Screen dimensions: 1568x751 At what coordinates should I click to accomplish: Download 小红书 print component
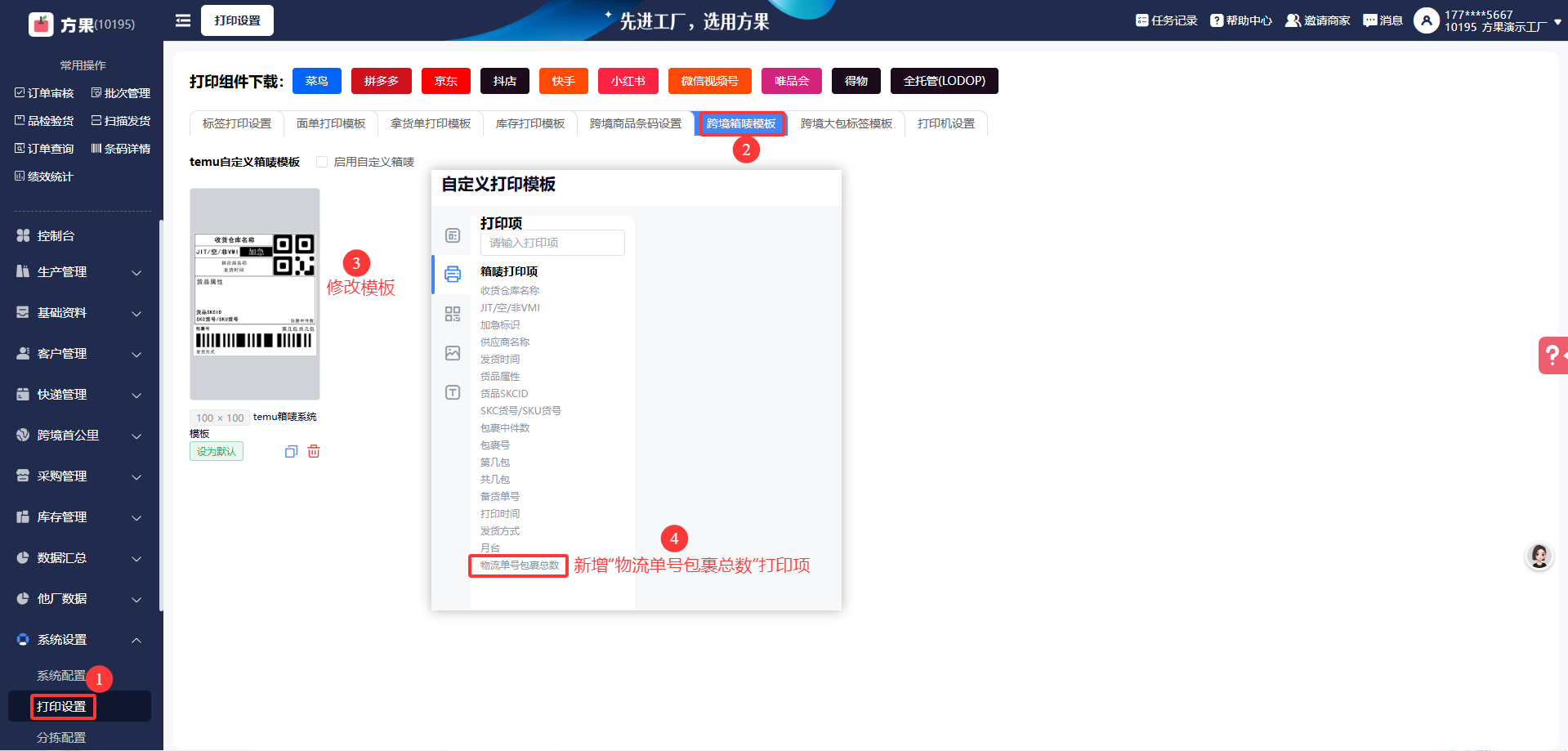(628, 81)
